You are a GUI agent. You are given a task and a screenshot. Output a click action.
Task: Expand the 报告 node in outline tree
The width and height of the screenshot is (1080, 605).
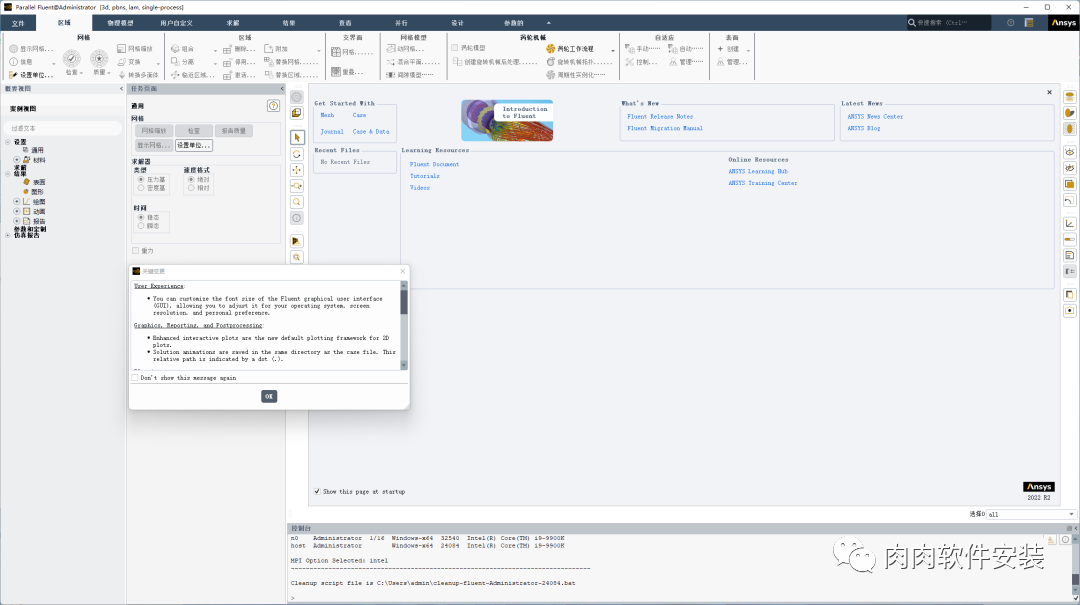pos(17,221)
